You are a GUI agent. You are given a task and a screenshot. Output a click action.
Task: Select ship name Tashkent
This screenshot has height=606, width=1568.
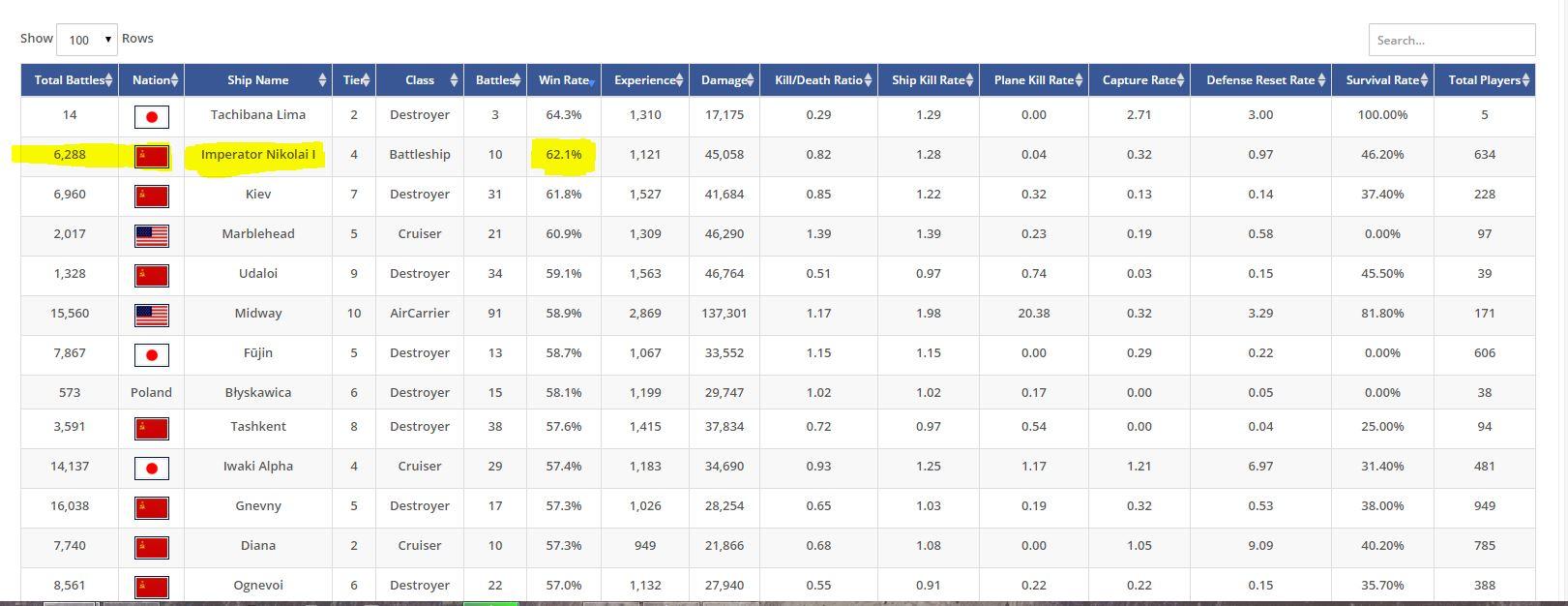258,426
